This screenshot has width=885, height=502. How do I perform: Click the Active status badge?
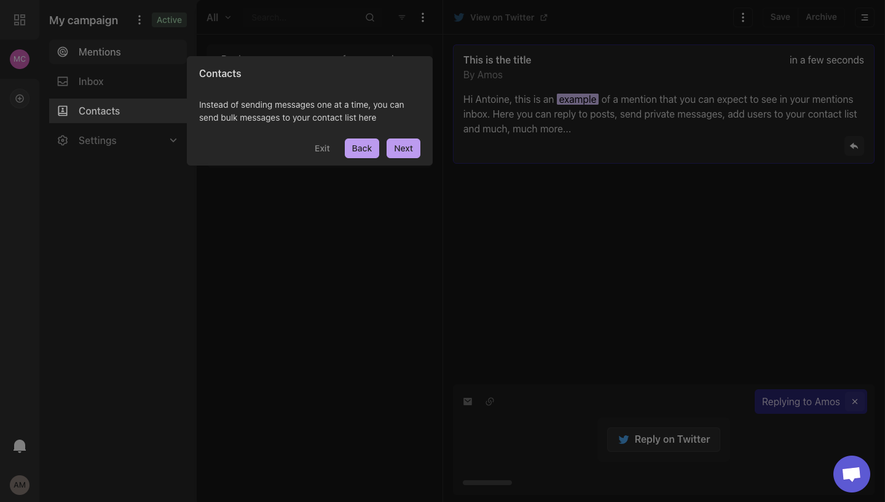[169, 20]
